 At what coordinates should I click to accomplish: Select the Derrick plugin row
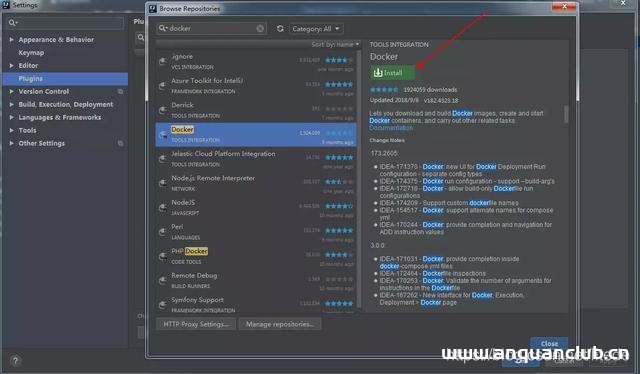click(256, 110)
